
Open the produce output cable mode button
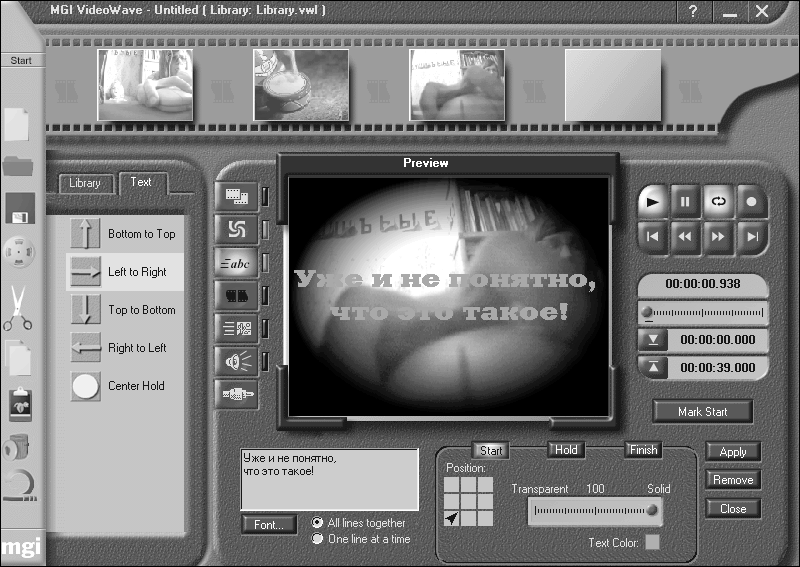[x=236, y=394]
